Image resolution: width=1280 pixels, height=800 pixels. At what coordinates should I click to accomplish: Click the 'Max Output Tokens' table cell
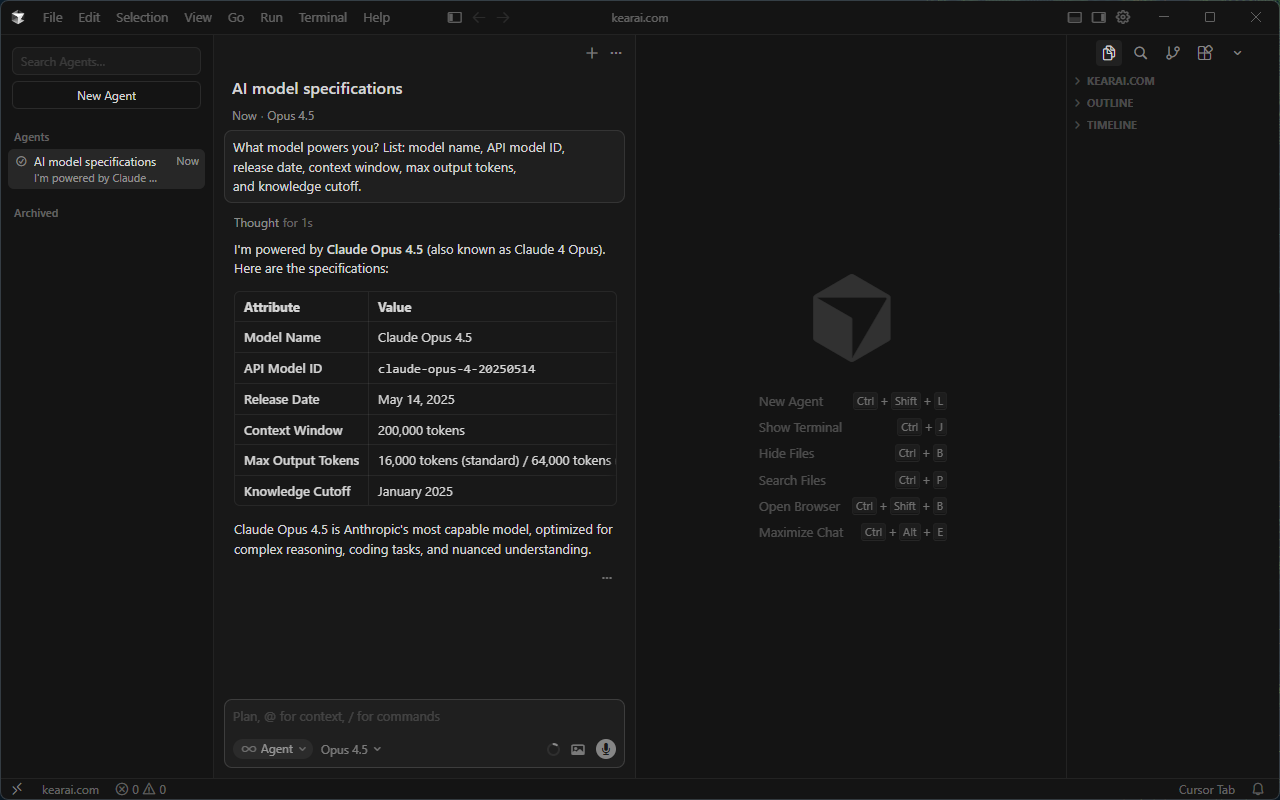point(301,461)
